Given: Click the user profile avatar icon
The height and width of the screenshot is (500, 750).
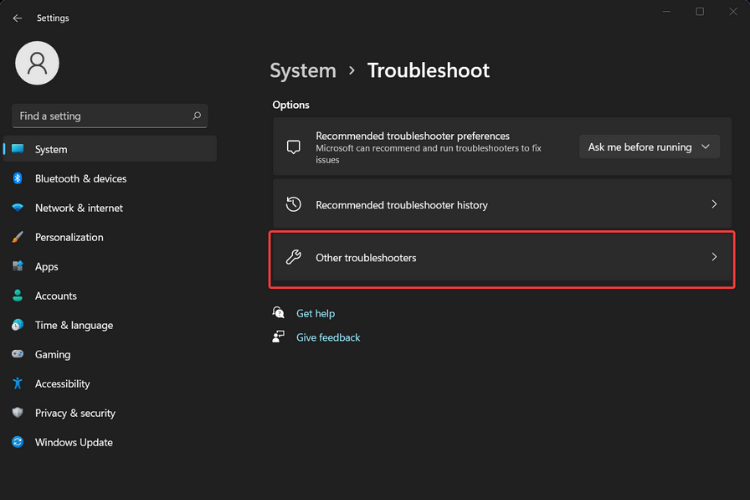Looking at the screenshot, I should click(x=37, y=63).
